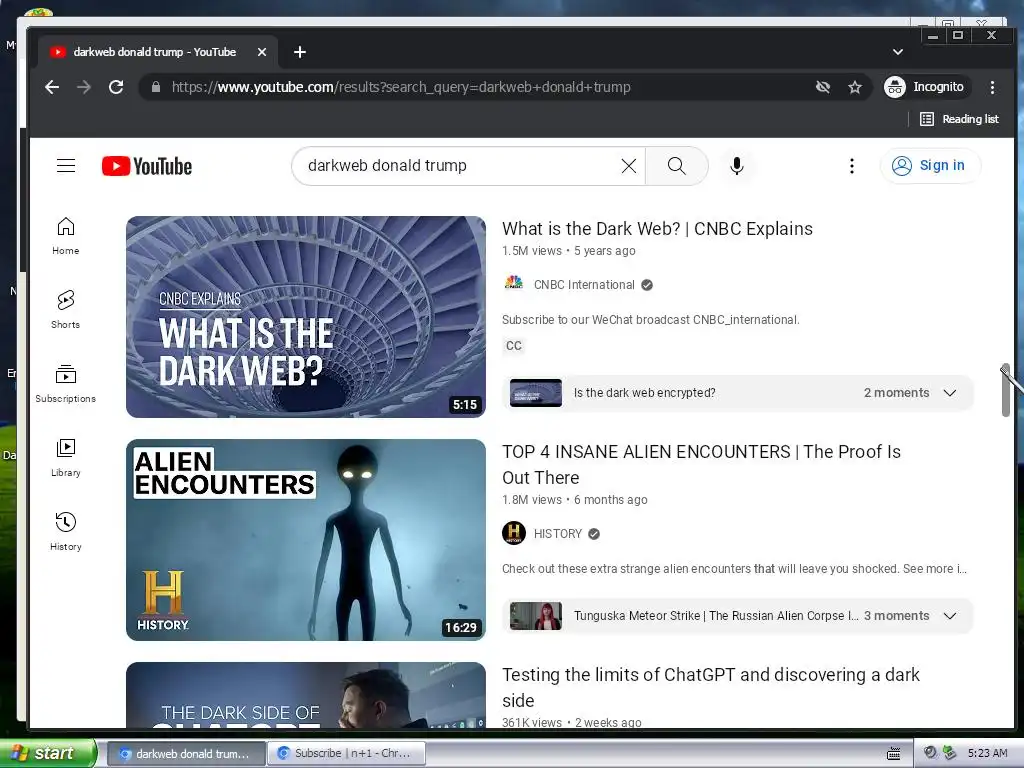The image size is (1024, 768).
Task: Open the Windows start button
Action: tap(47, 753)
